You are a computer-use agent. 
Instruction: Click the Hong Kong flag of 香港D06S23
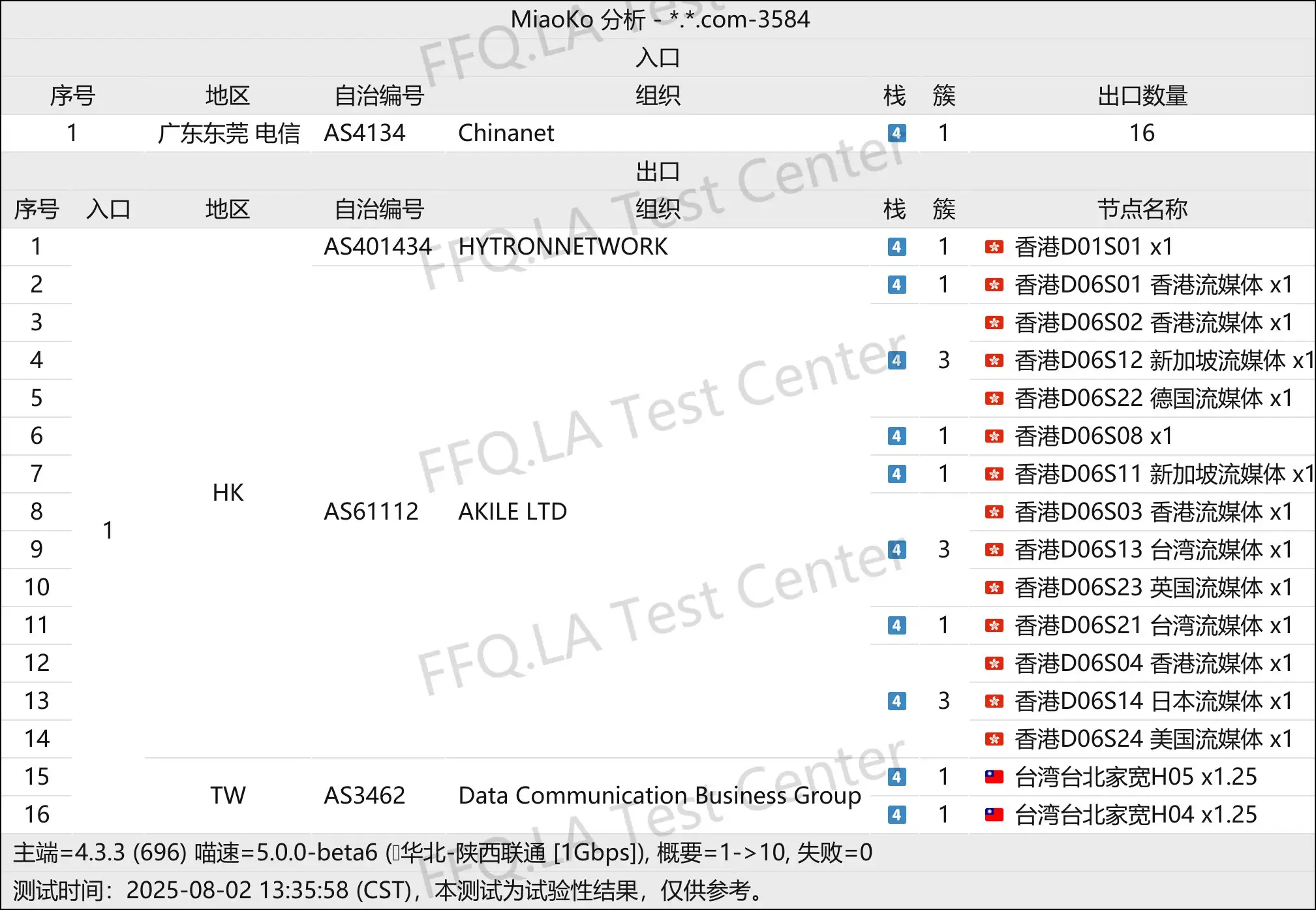click(x=994, y=588)
